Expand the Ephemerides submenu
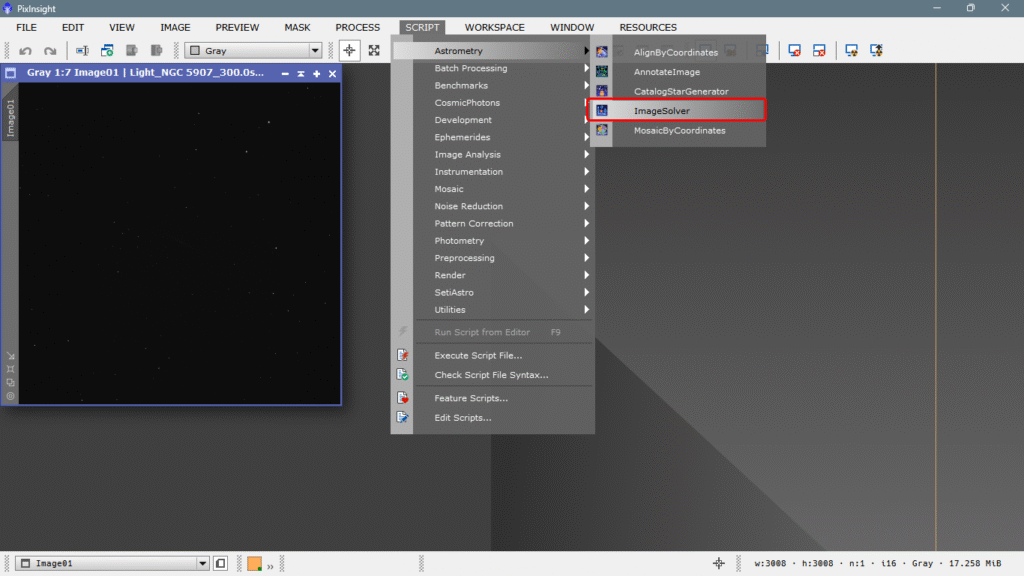Image resolution: width=1024 pixels, height=576 pixels. [x=492, y=137]
